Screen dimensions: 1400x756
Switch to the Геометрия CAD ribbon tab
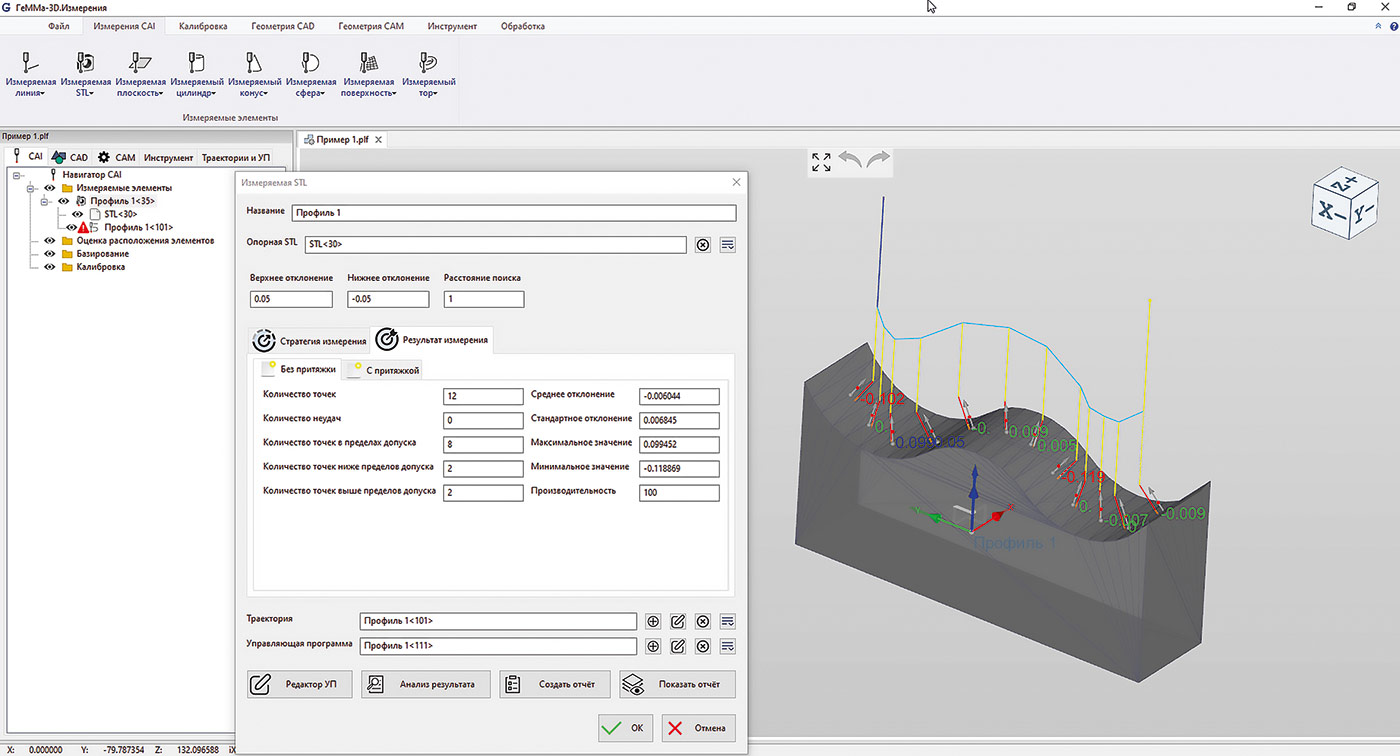click(282, 27)
